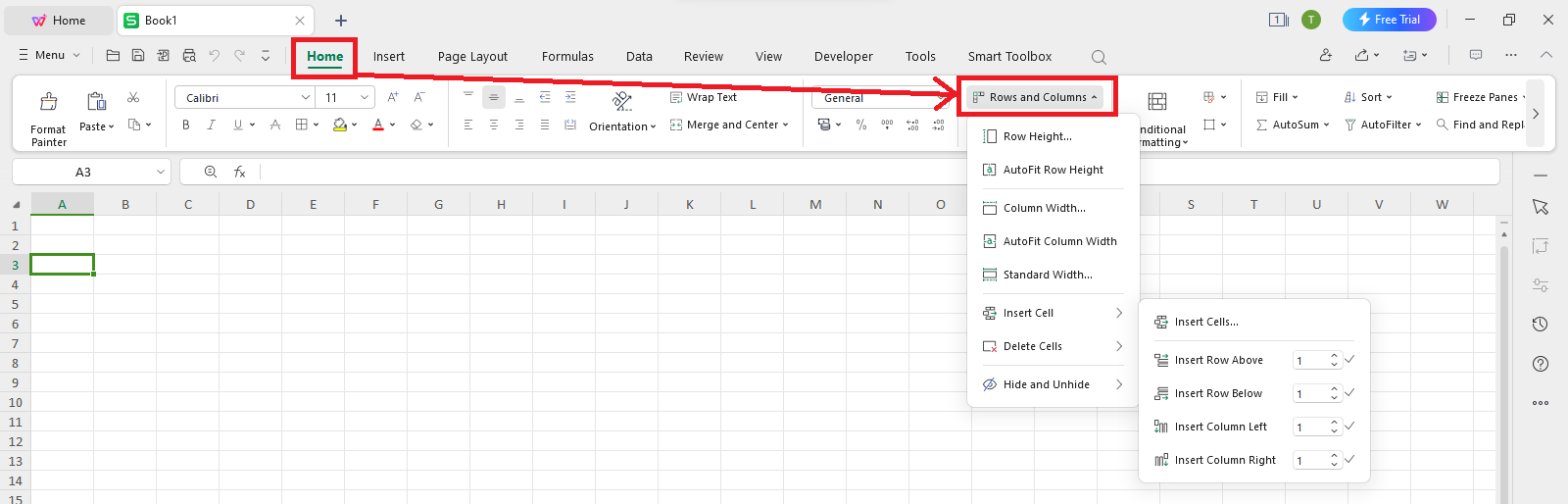Expand the Merge and Center dropdown arrow

pyautogui.click(x=785, y=125)
